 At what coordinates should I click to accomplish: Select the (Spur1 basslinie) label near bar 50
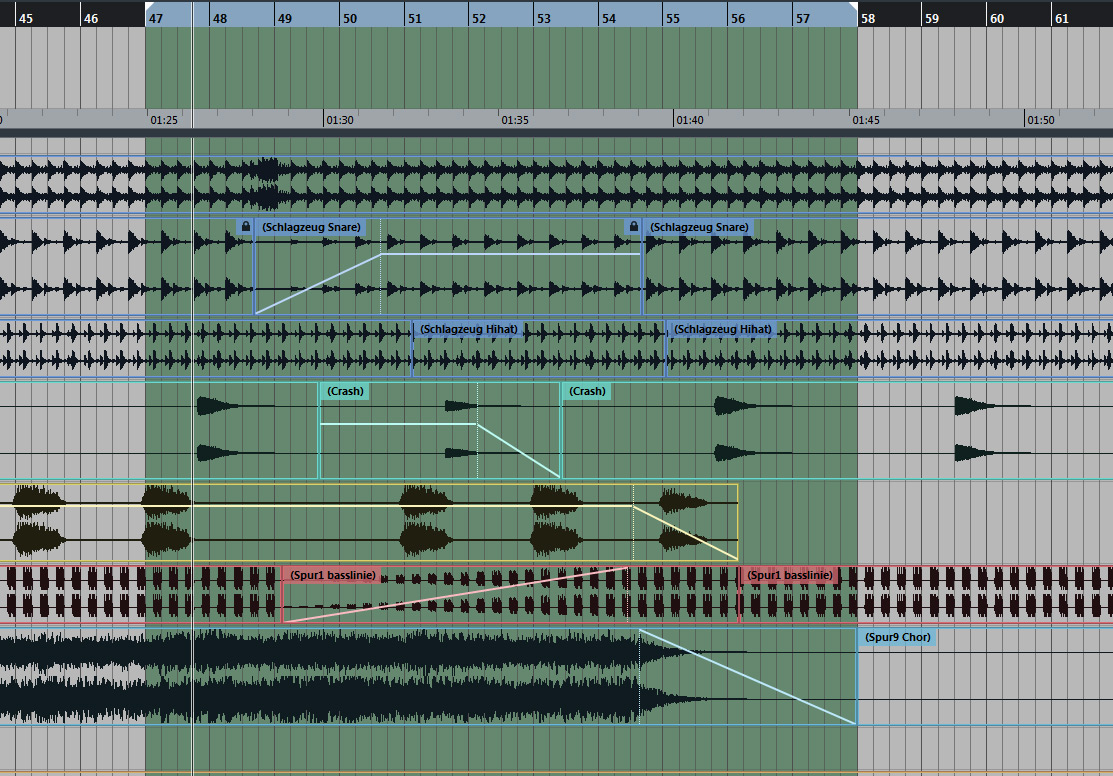coord(333,575)
